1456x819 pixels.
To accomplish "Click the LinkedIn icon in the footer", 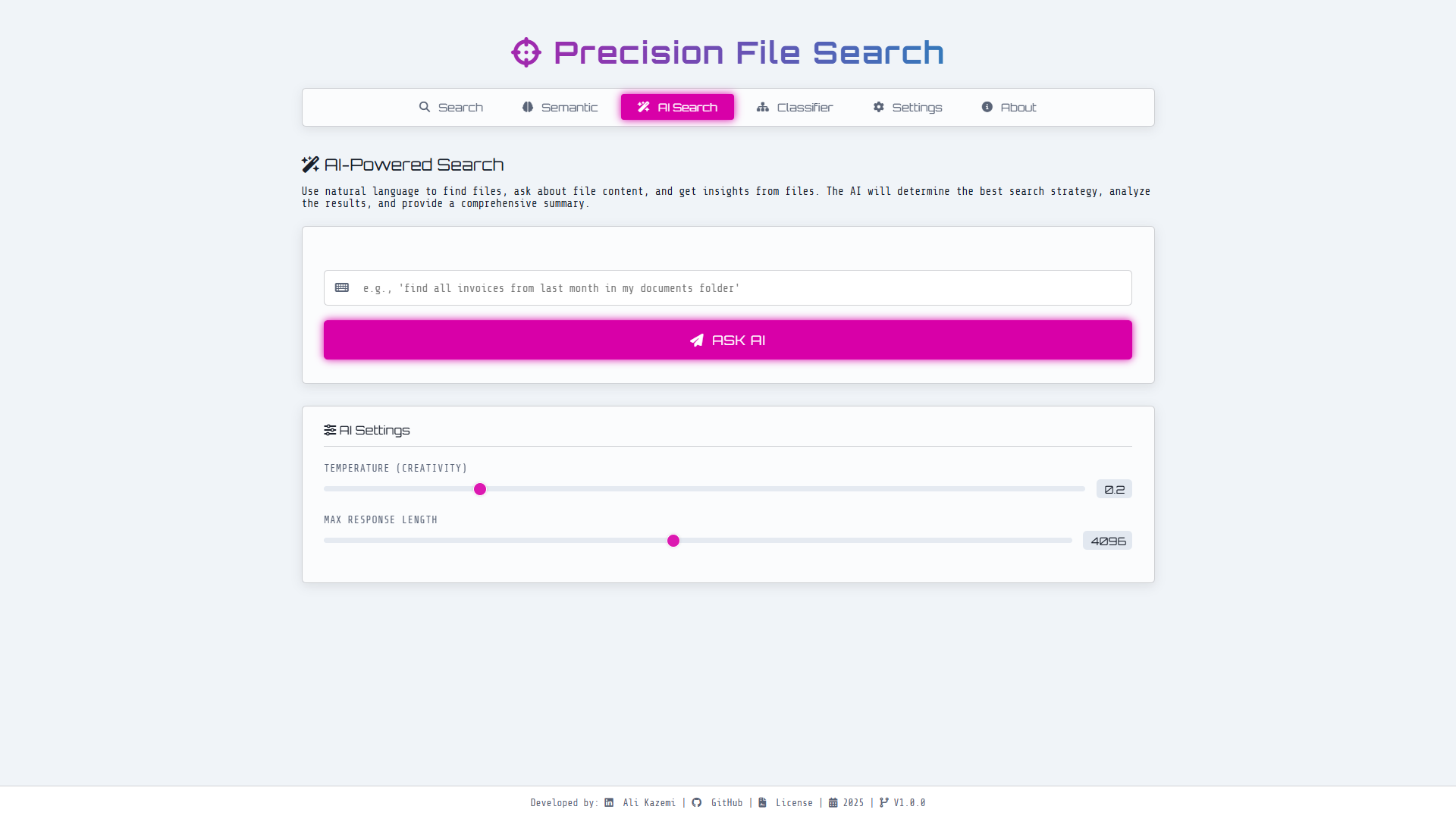I will pos(608,802).
